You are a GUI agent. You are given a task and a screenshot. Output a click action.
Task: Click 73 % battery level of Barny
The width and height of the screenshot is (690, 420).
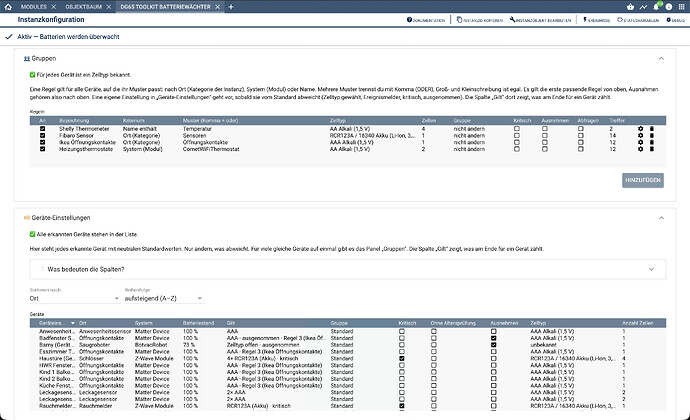click(x=189, y=345)
